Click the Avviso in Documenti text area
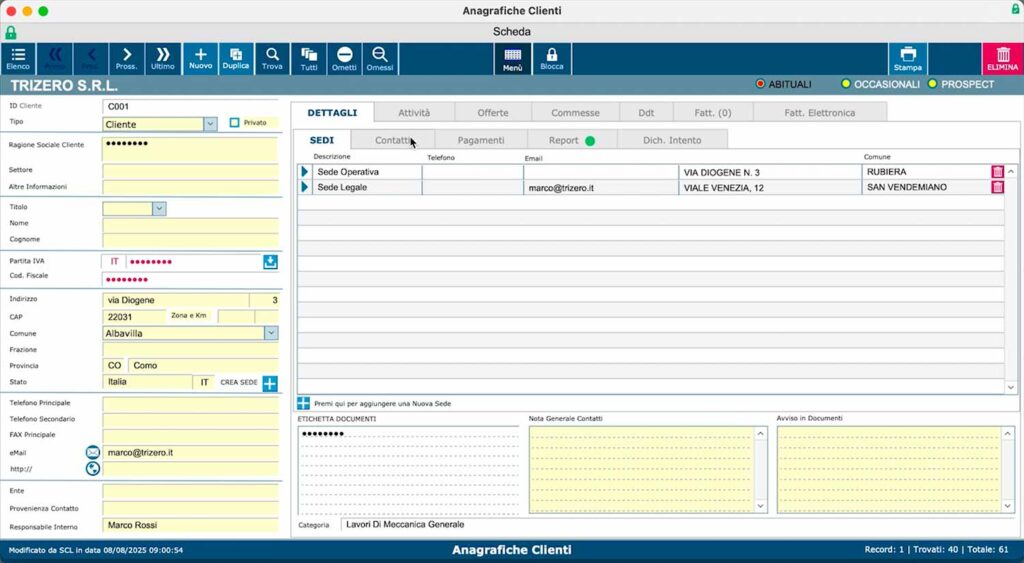 [x=889, y=470]
